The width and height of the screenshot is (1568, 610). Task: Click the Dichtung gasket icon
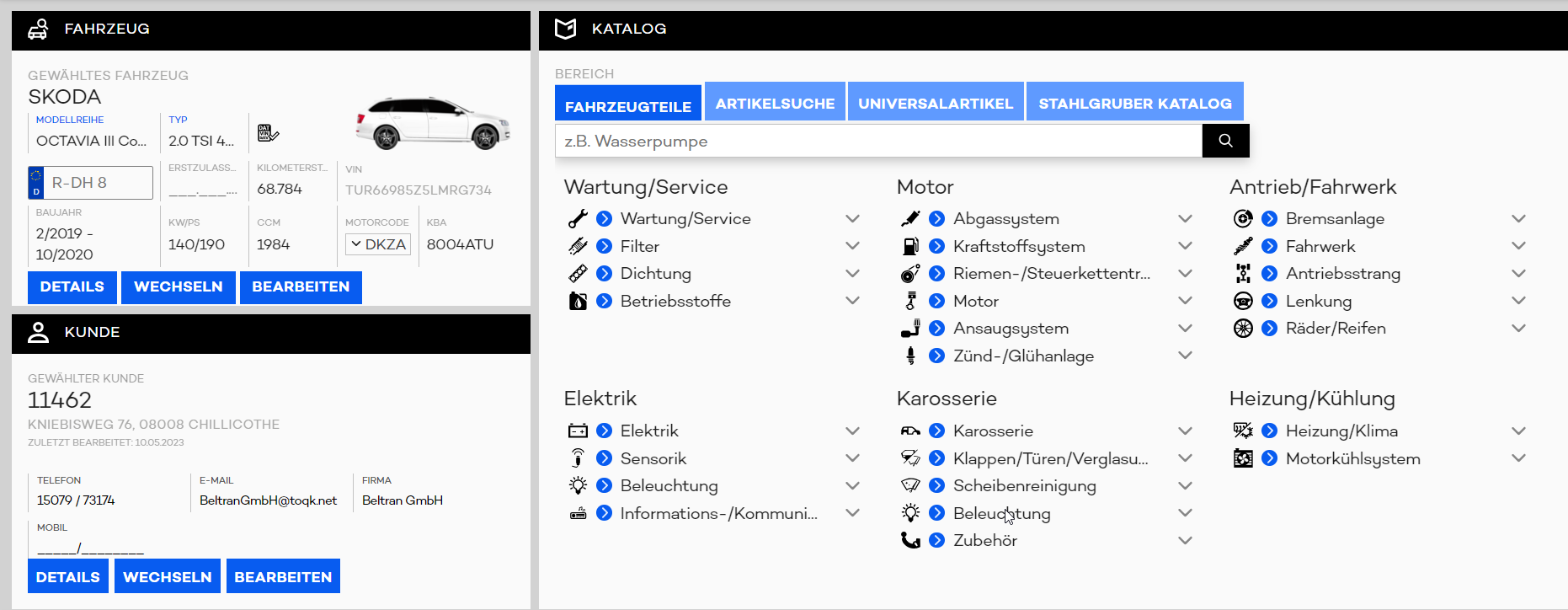click(x=578, y=274)
